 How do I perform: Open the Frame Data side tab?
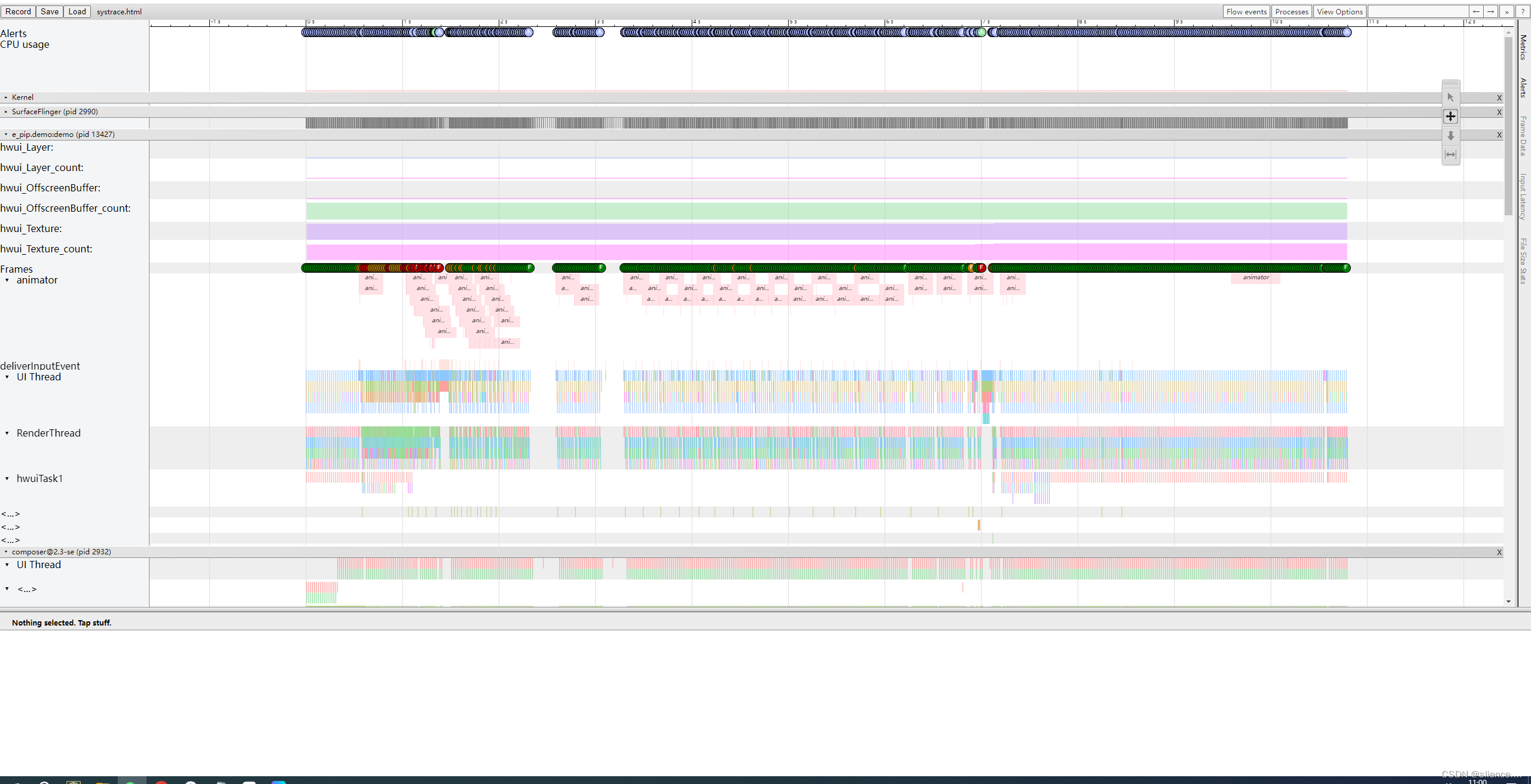pyautogui.click(x=1523, y=136)
